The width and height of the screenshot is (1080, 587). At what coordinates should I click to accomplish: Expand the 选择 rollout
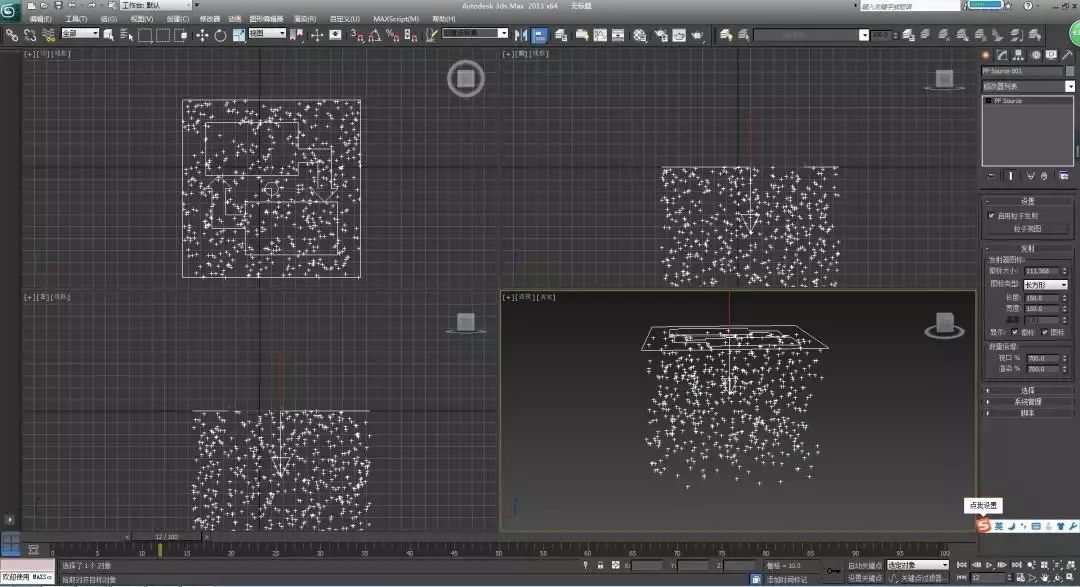pyautogui.click(x=1027, y=391)
